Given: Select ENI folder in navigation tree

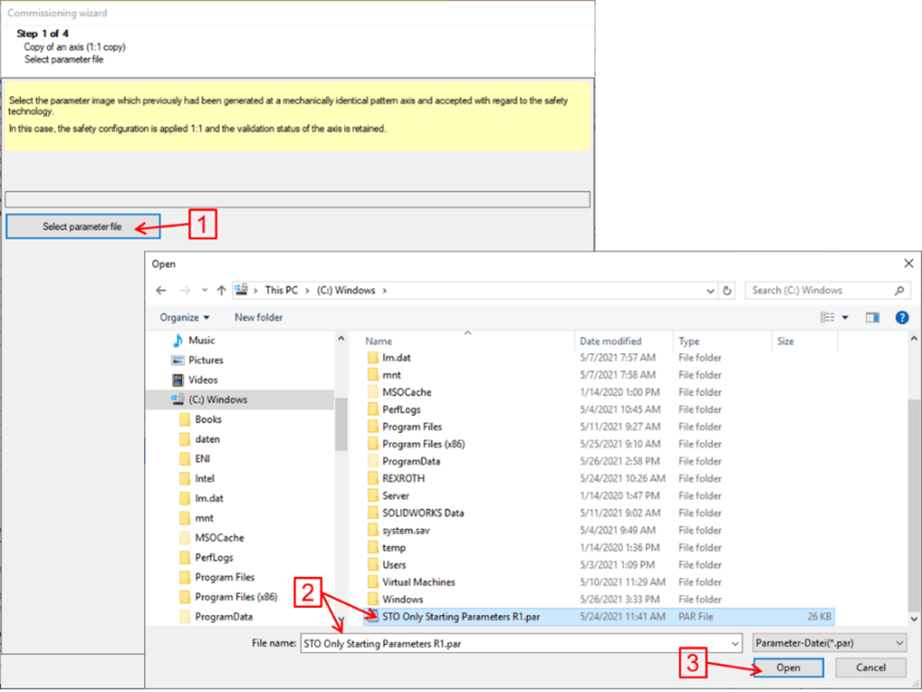Looking at the screenshot, I should point(195,459).
